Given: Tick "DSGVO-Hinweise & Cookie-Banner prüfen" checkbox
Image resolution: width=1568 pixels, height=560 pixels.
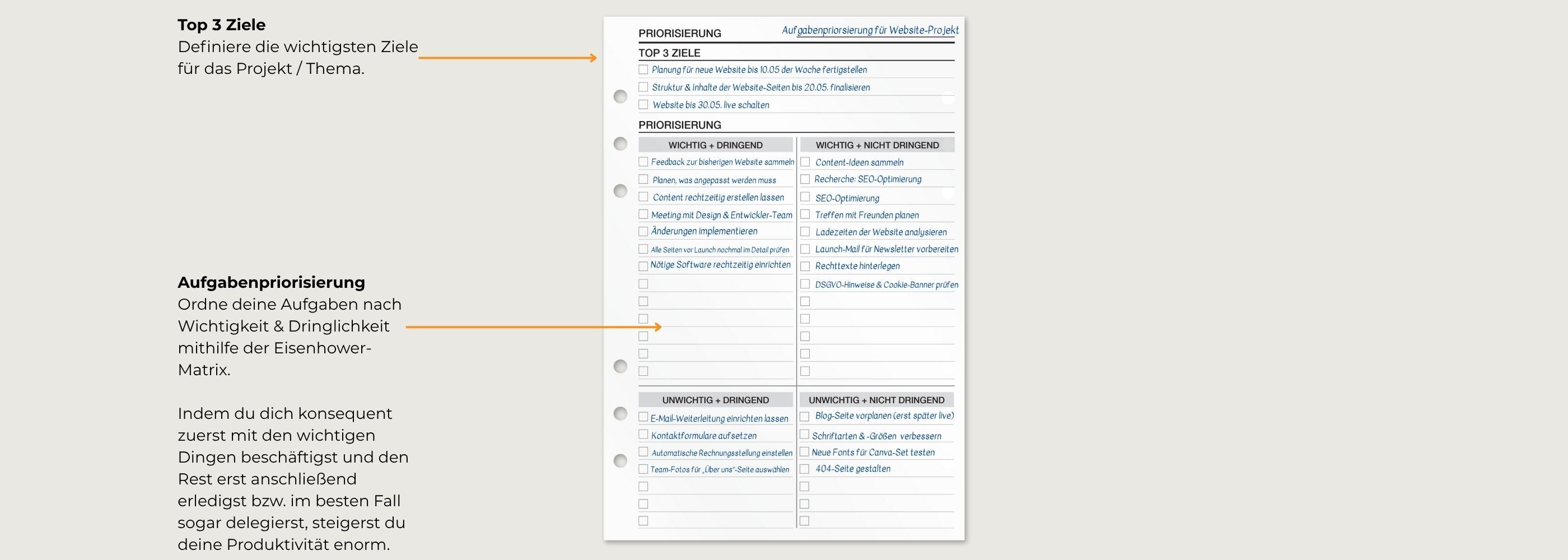Looking at the screenshot, I should point(805,284).
